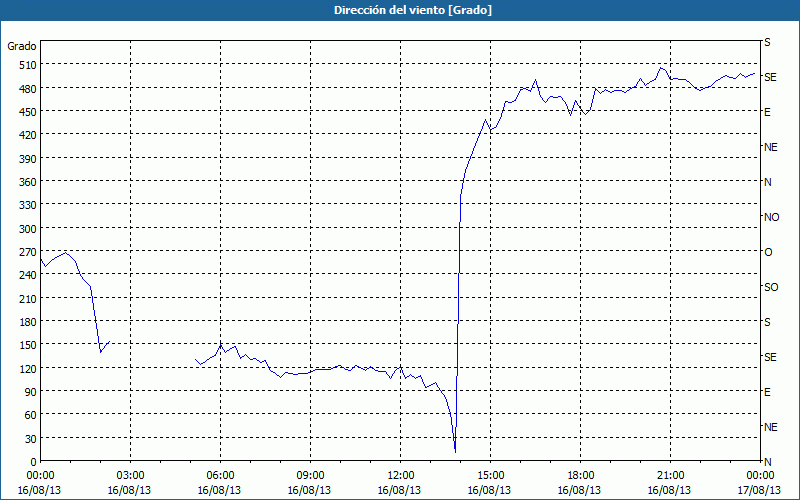
Task: Click the 06:00 time axis label
Action: [220, 476]
